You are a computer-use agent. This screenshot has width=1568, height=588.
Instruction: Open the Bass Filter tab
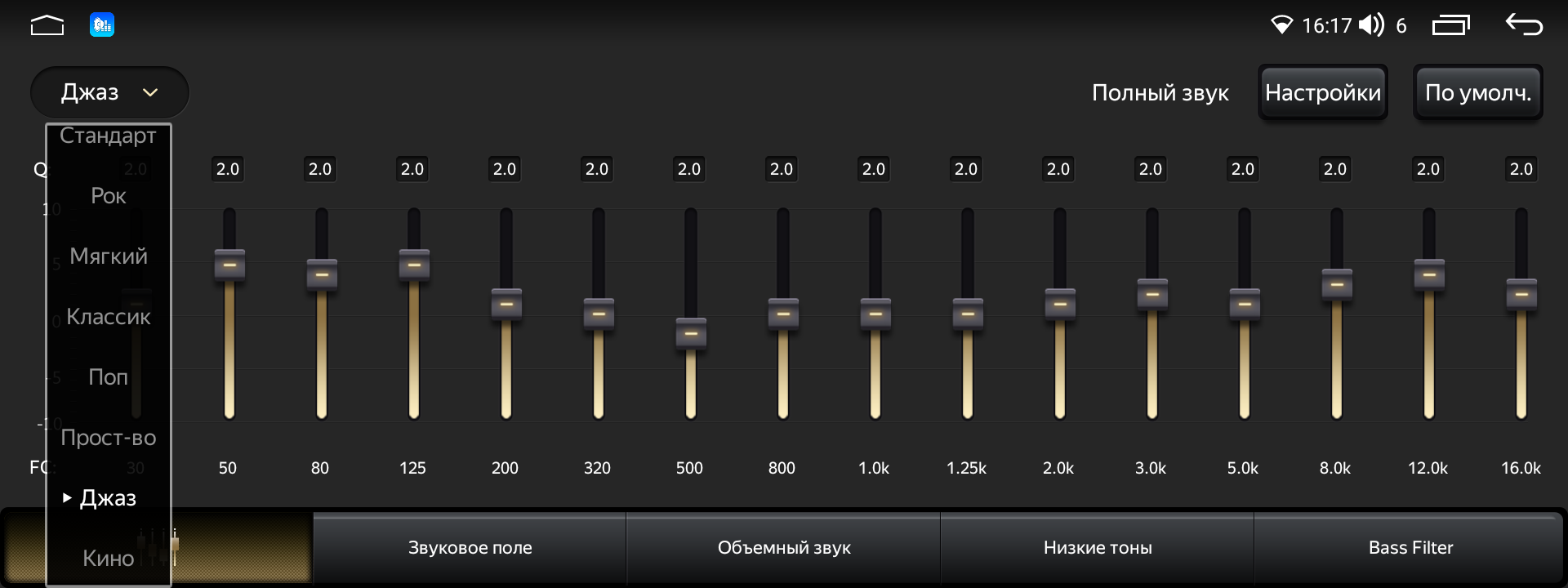(1410, 548)
